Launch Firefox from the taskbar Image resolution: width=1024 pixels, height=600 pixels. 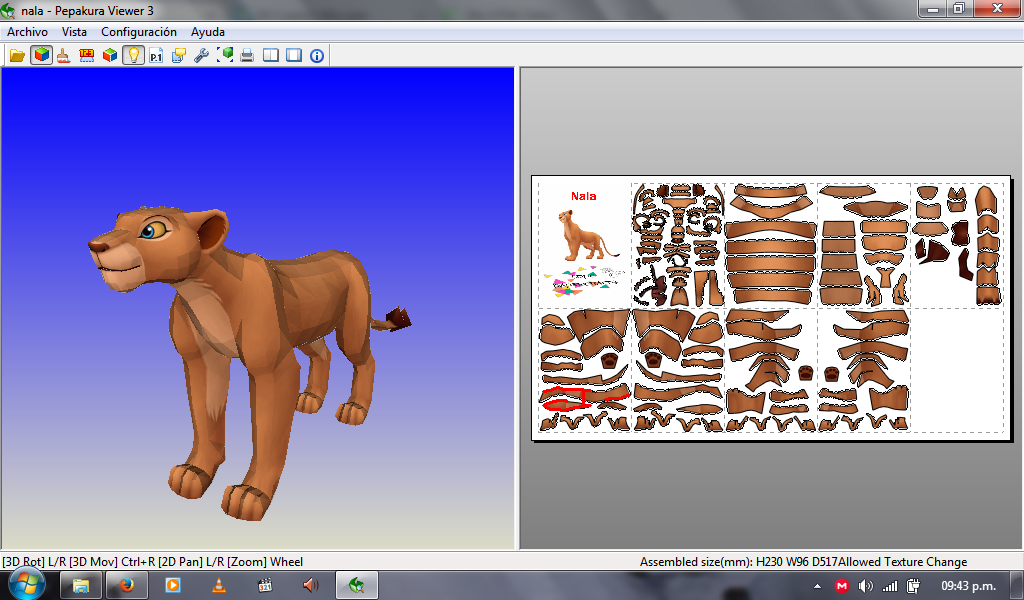126,585
